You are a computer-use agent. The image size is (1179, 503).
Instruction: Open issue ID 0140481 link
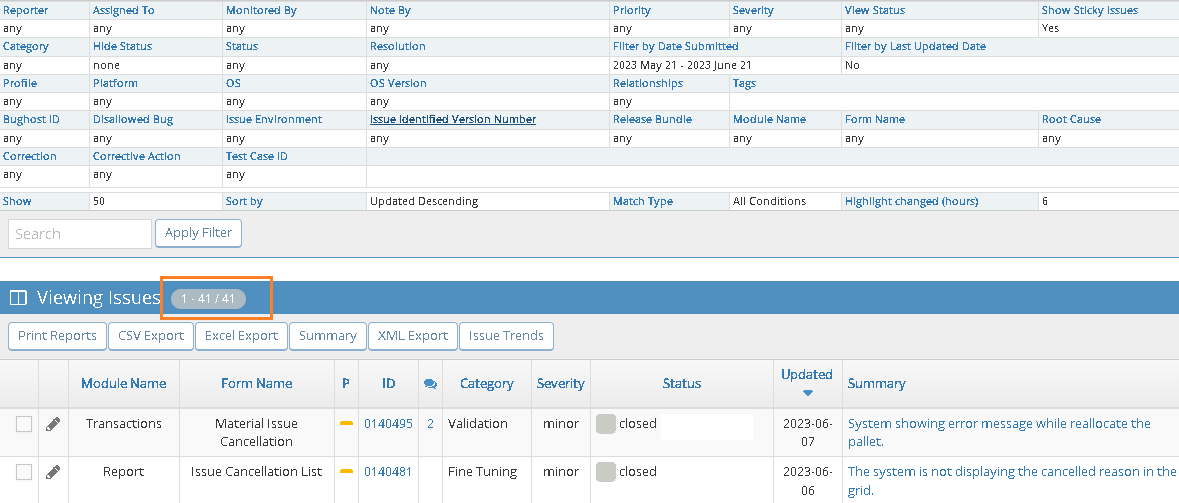point(388,471)
